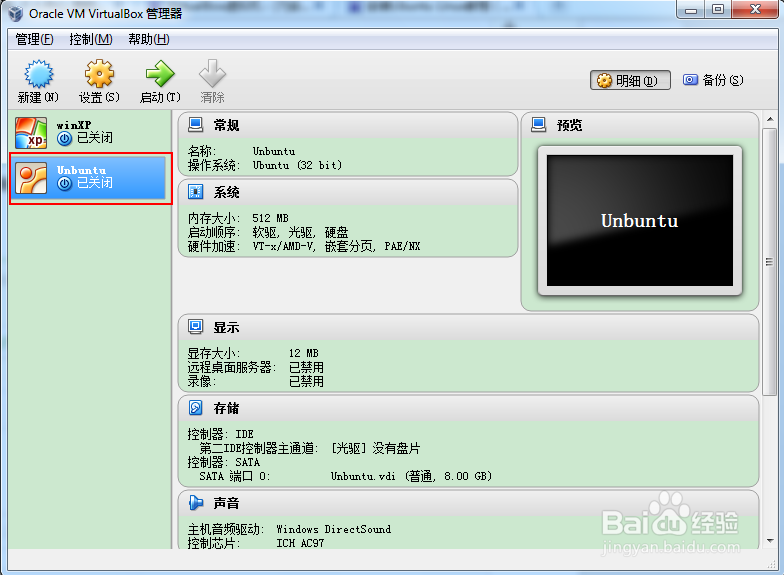This screenshot has width=784, height=575.
Task: Click the '控制器: IDE' storage line
Action: point(220,434)
